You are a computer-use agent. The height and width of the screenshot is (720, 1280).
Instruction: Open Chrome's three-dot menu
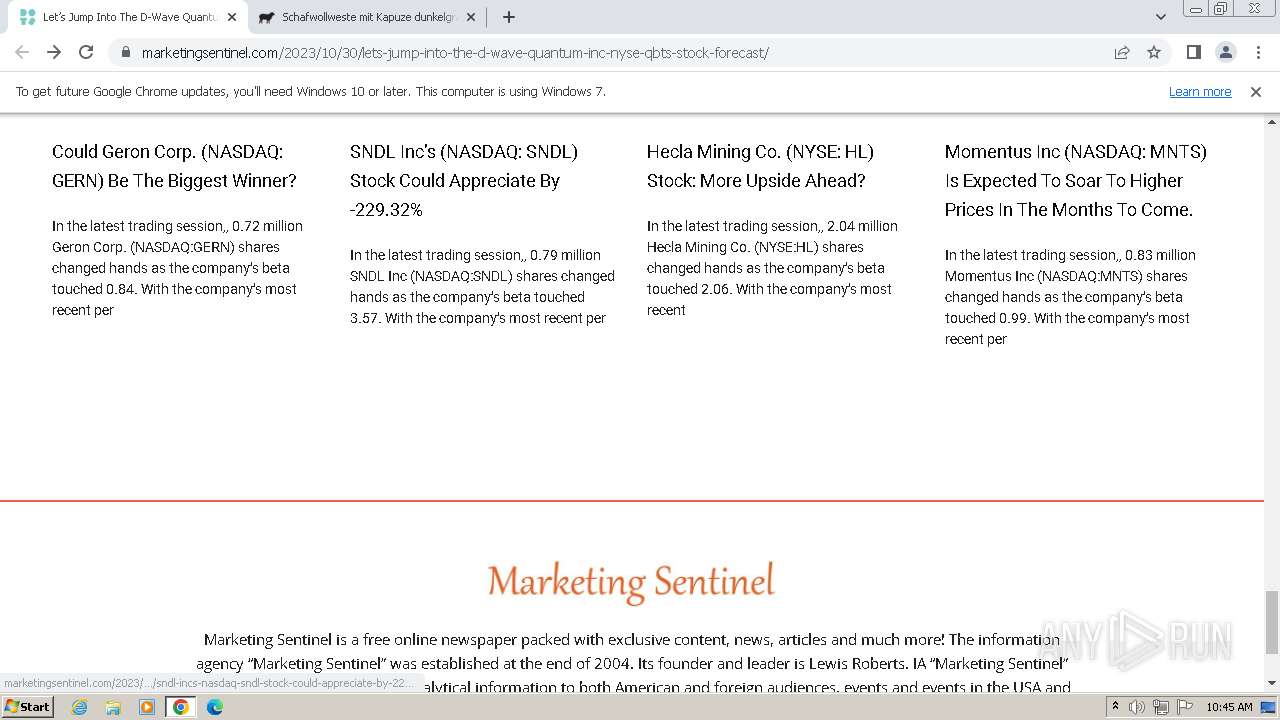1257,52
